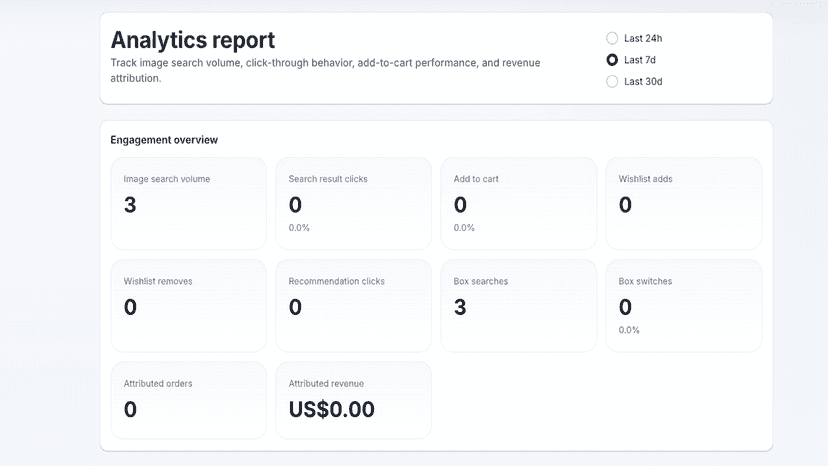Click 0.0% under Search result clicks

(x=299, y=228)
